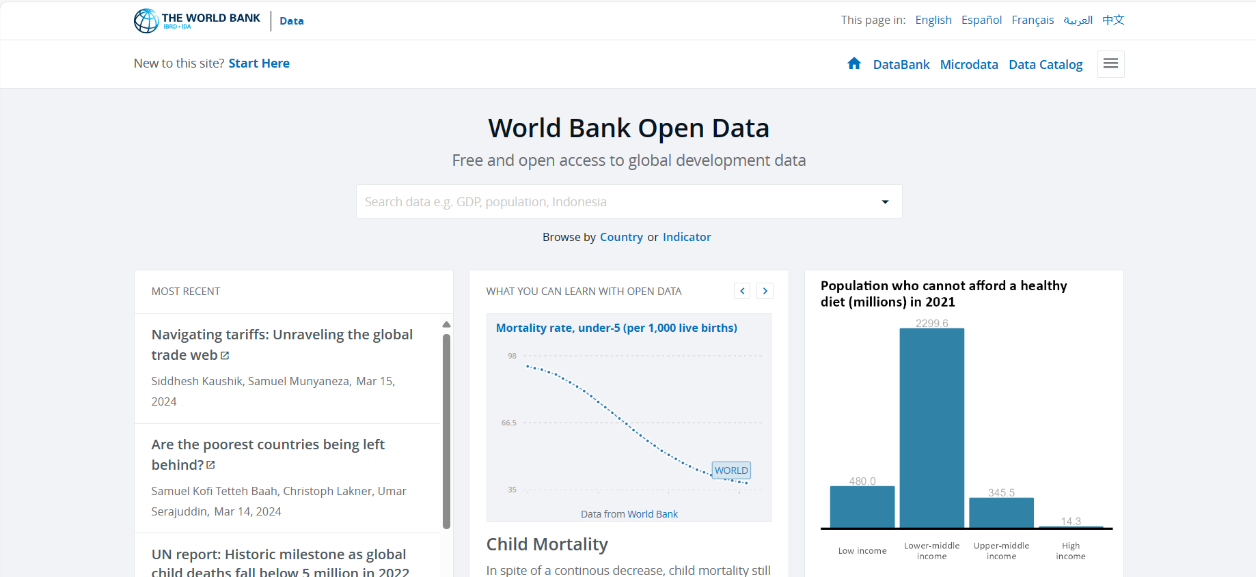Open World Bank data source link
Screen dimensions: 1256x577
653,514
